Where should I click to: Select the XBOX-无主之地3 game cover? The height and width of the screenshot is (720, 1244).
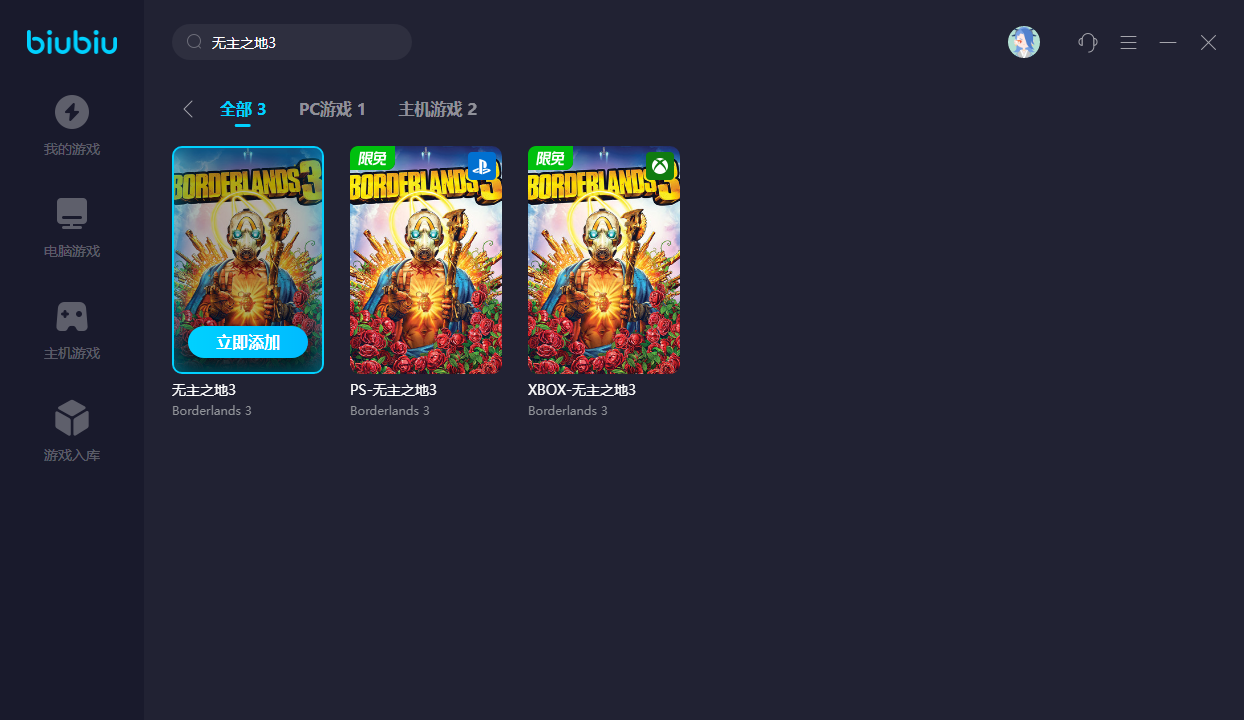pos(604,260)
